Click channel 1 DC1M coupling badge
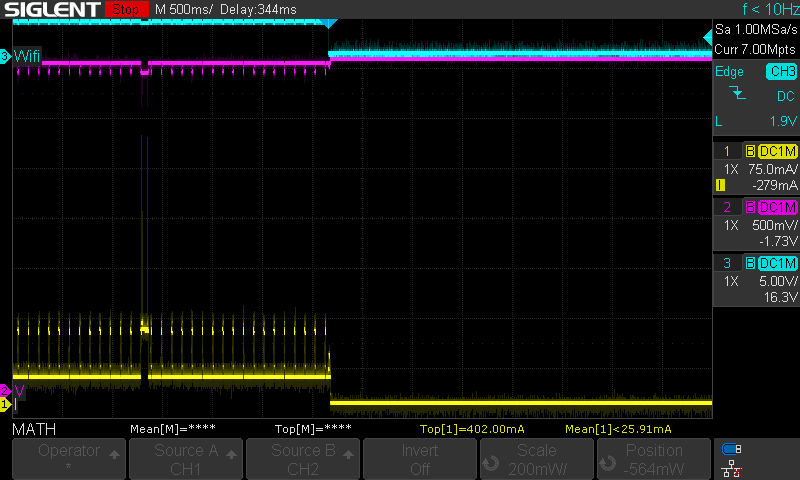Image resolution: width=800 pixels, height=480 pixels. [x=778, y=151]
